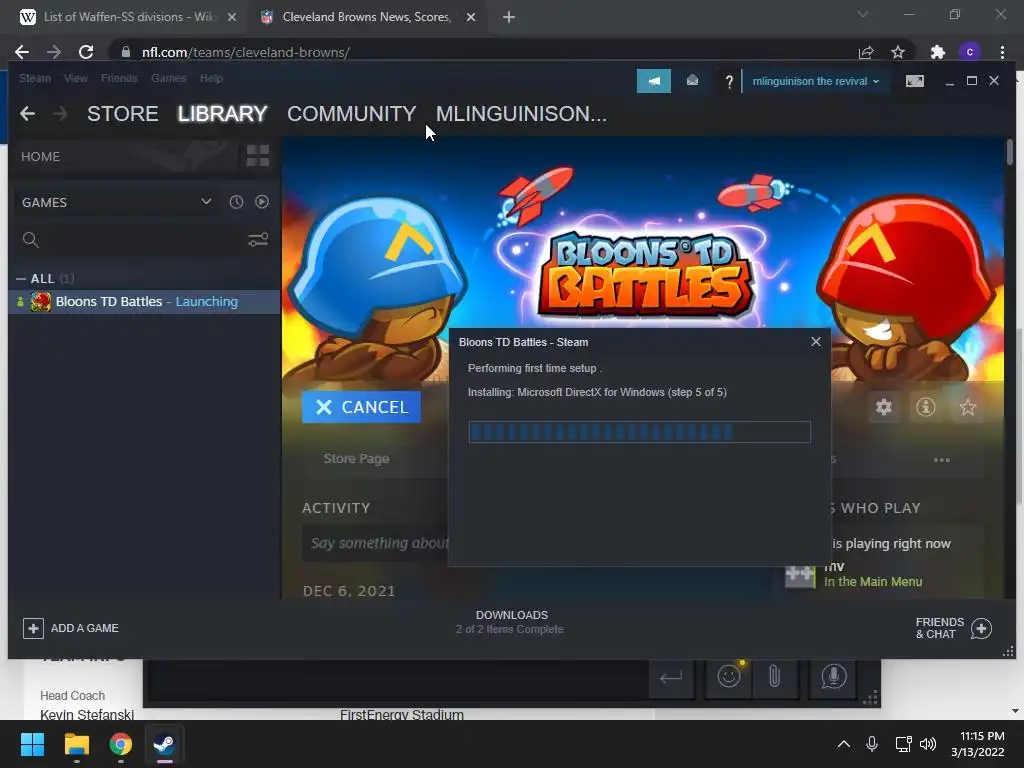Go to the LIBRARY tab

(x=223, y=114)
